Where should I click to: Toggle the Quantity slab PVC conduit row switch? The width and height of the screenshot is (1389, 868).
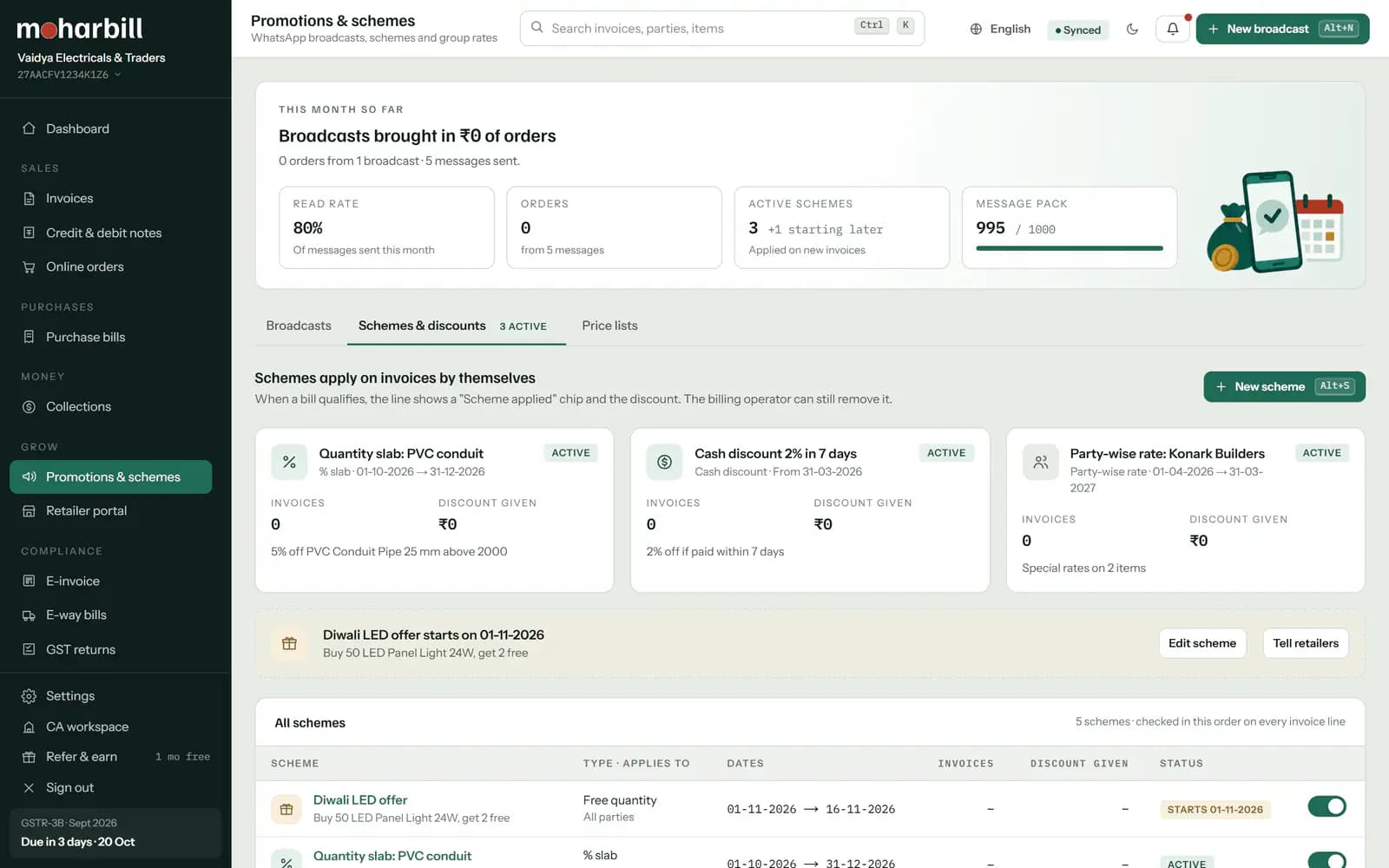click(1326, 860)
